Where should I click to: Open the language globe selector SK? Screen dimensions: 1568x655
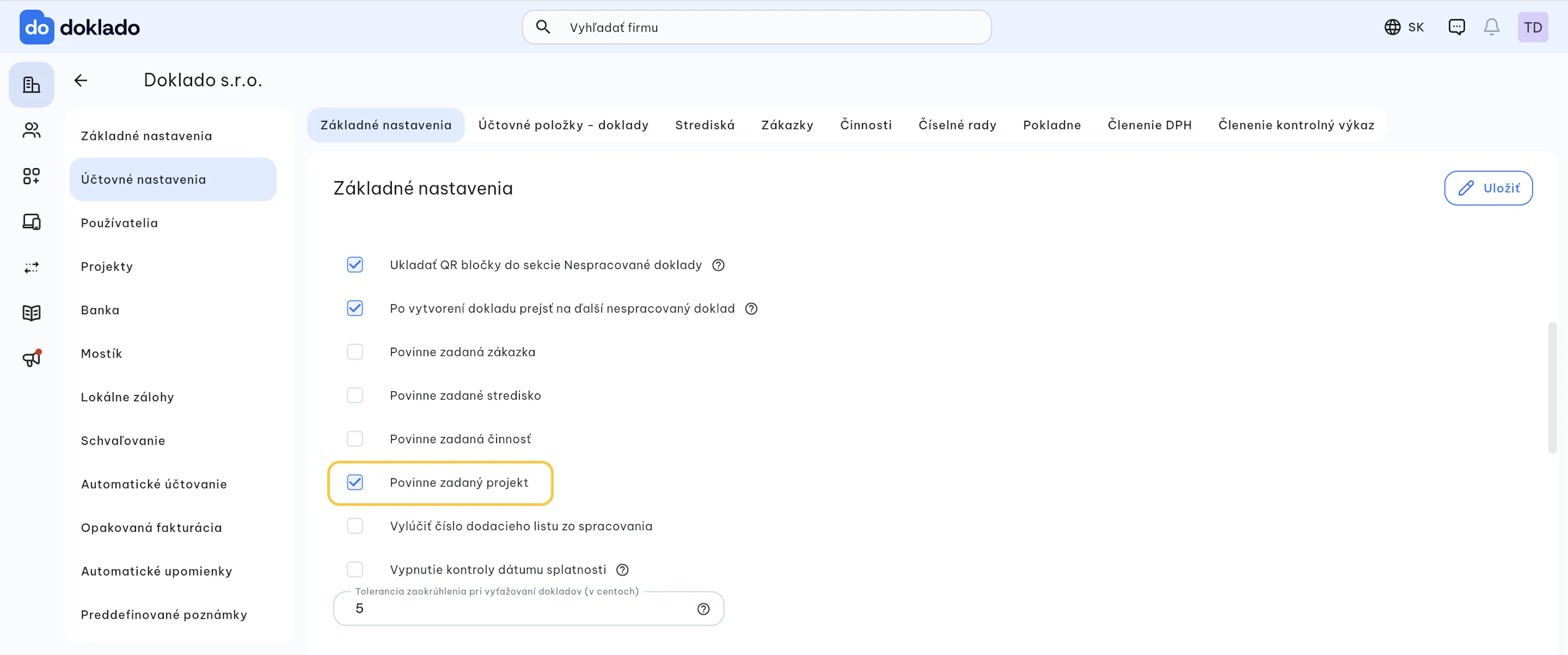coord(1404,27)
